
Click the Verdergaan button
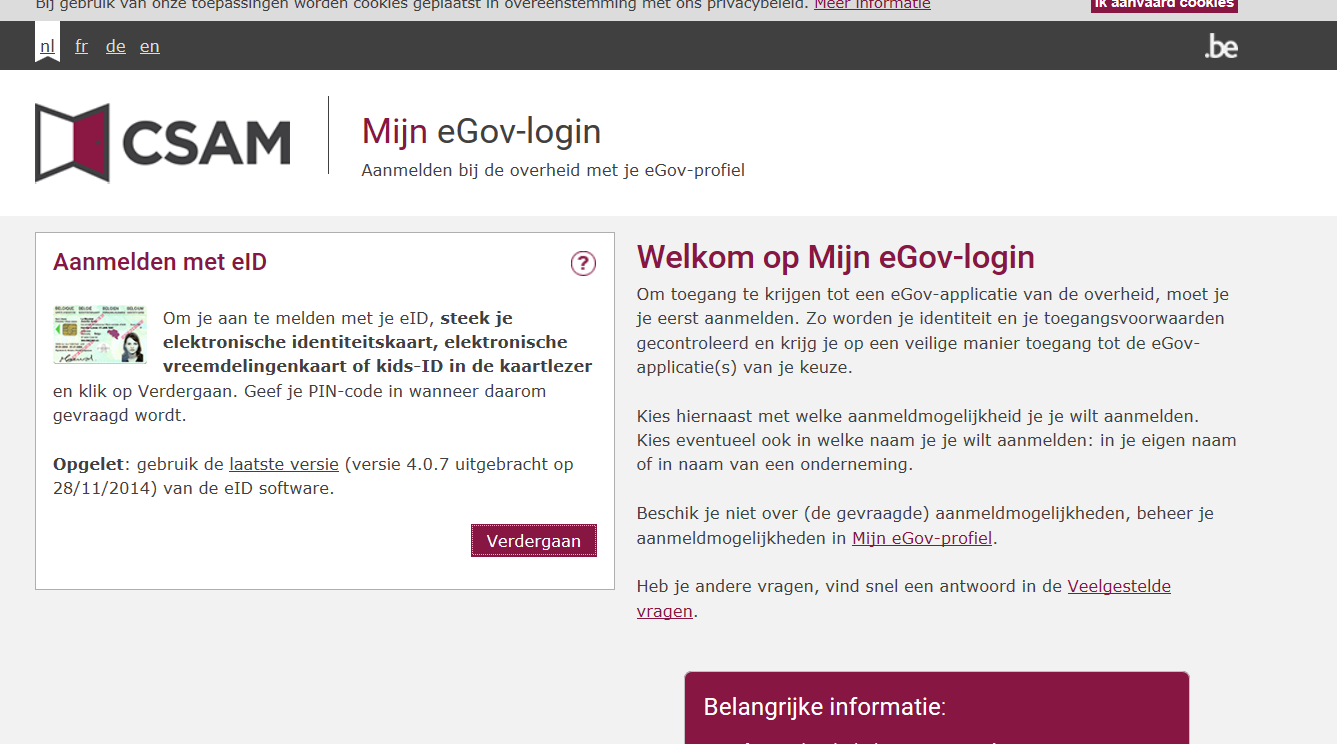click(x=534, y=541)
